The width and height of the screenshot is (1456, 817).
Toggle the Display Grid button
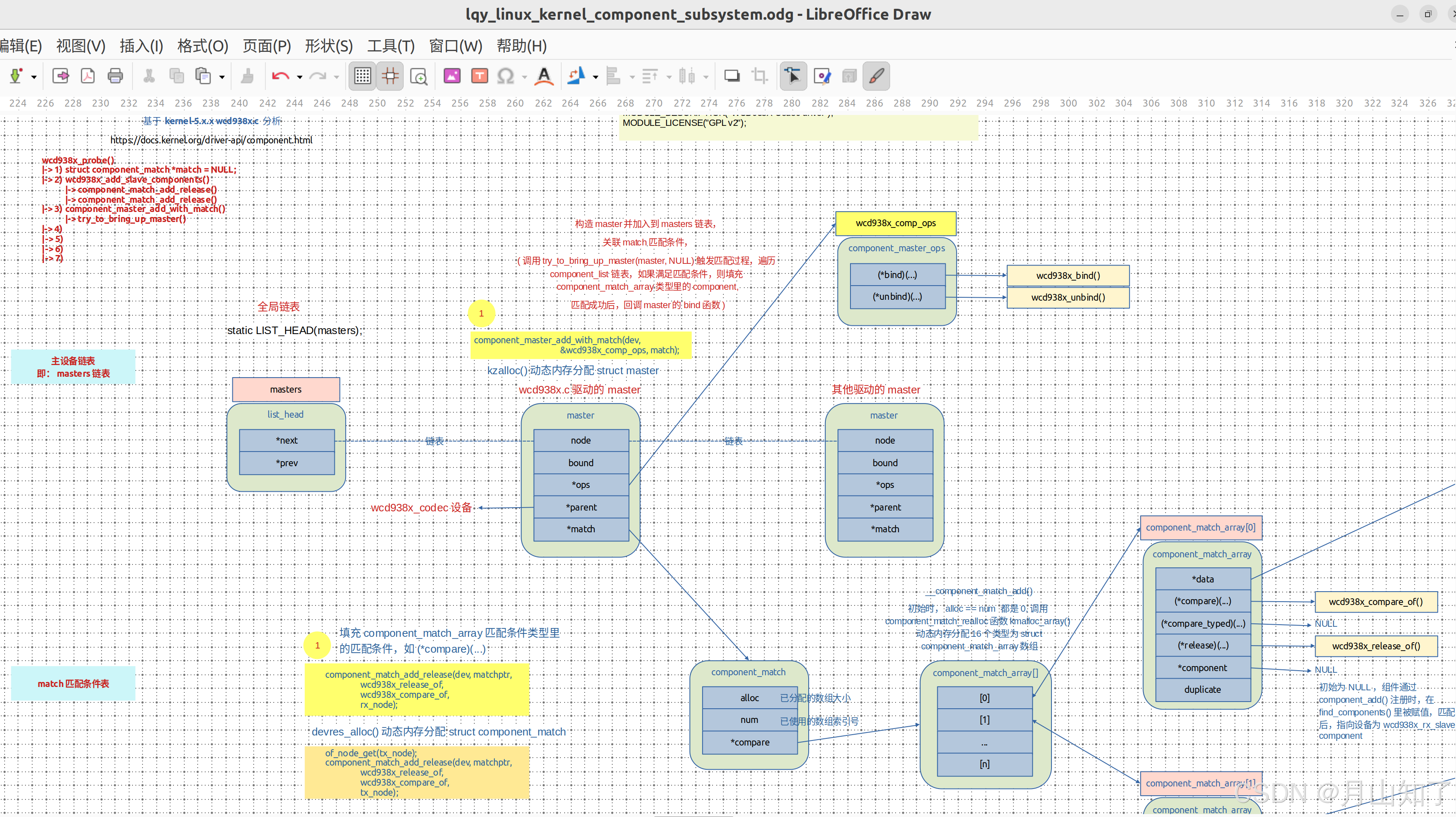point(362,77)
